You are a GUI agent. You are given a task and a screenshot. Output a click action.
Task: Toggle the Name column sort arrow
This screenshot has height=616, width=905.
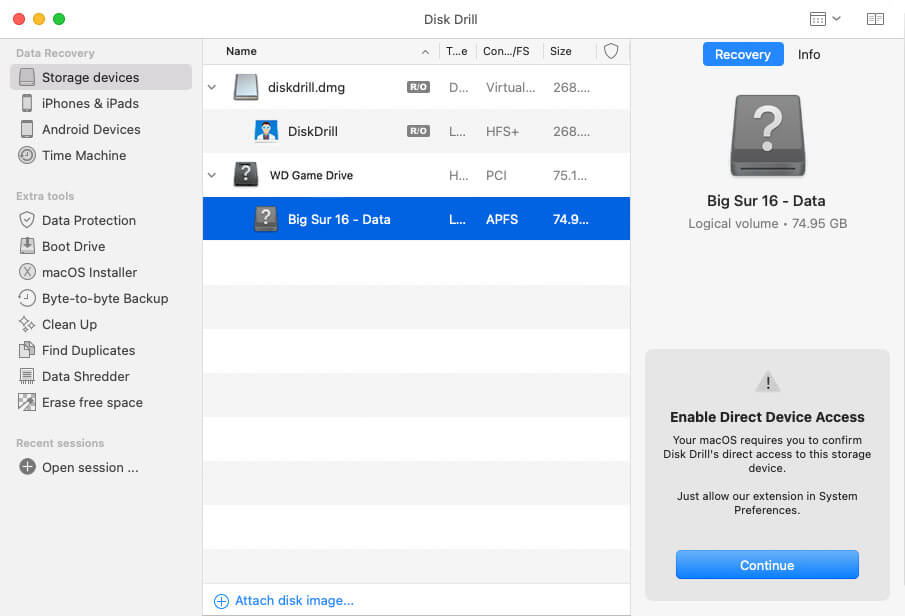425,52
